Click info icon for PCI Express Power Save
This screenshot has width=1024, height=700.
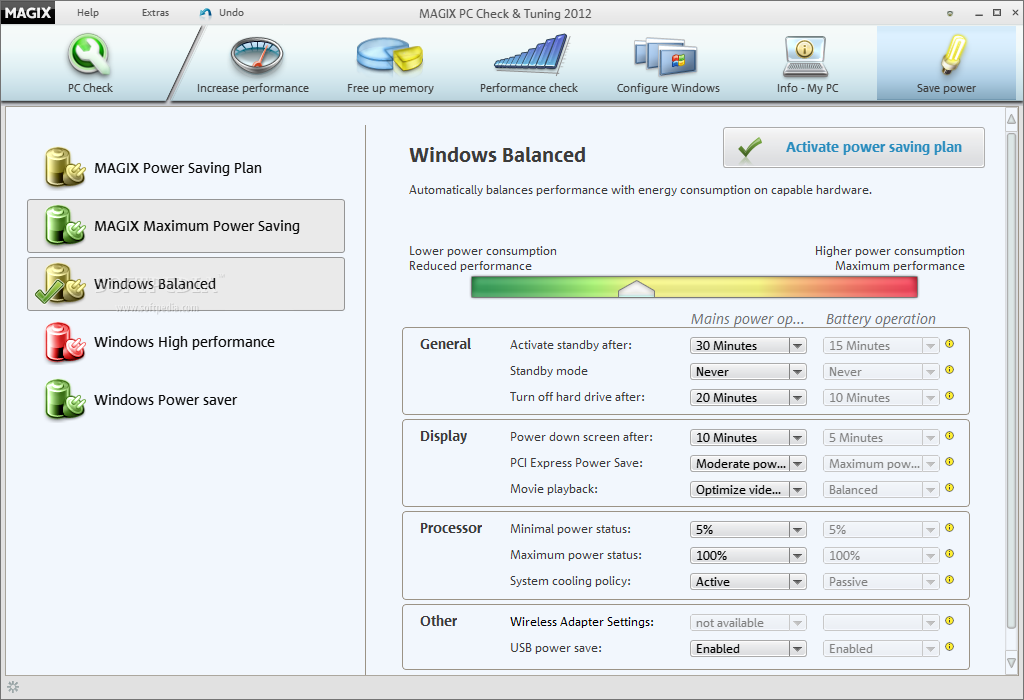pos(950,462)
